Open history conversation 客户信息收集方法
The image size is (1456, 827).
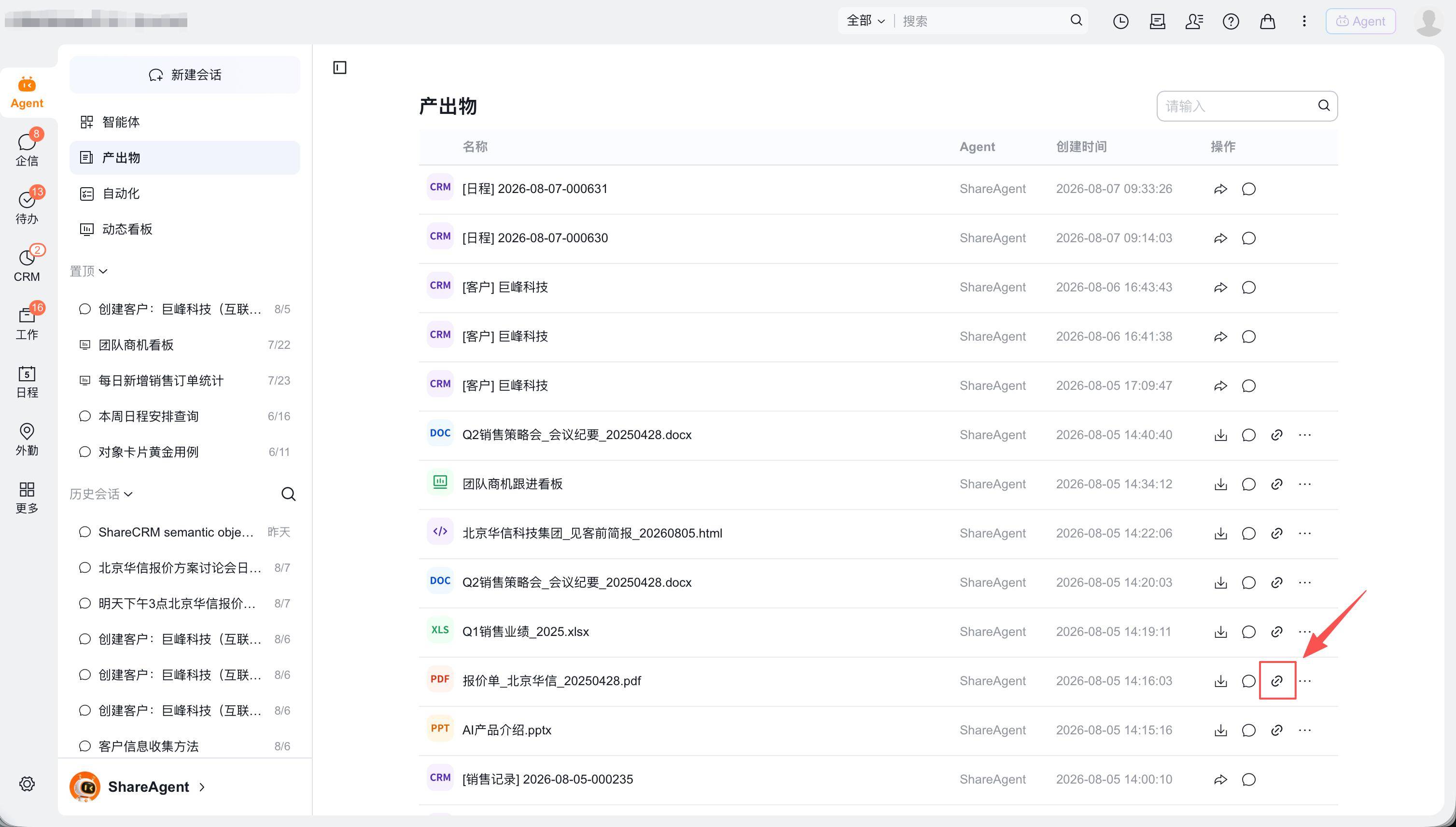[185, 746]
